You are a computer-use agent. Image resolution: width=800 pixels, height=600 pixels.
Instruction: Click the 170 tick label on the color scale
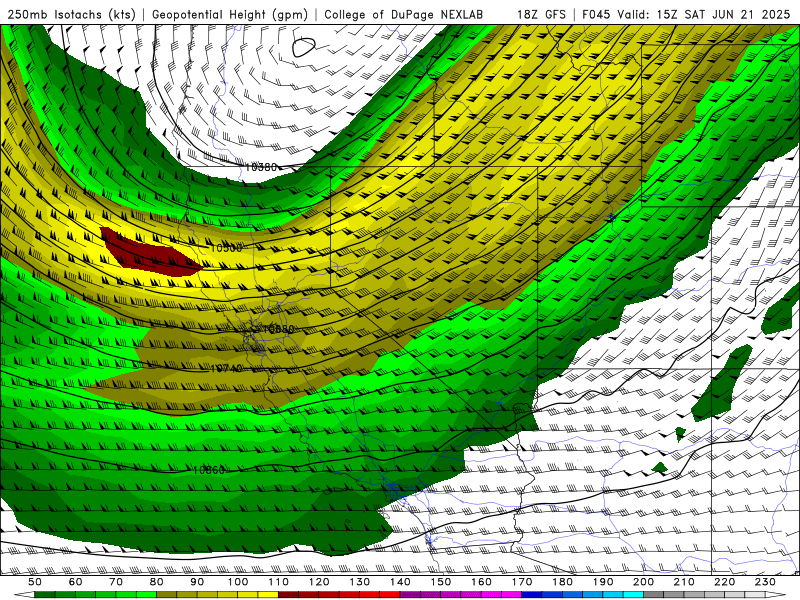522,582
